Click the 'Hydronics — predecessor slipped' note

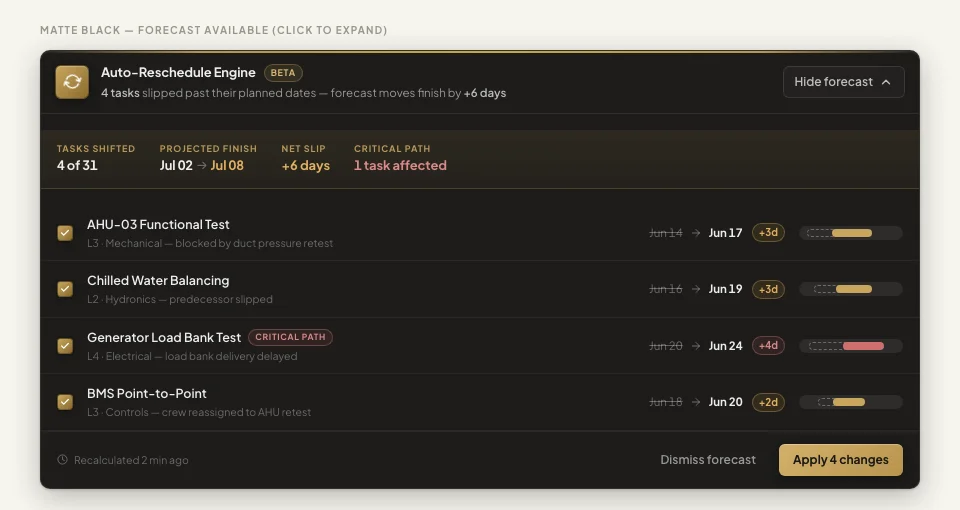point(189,299)
